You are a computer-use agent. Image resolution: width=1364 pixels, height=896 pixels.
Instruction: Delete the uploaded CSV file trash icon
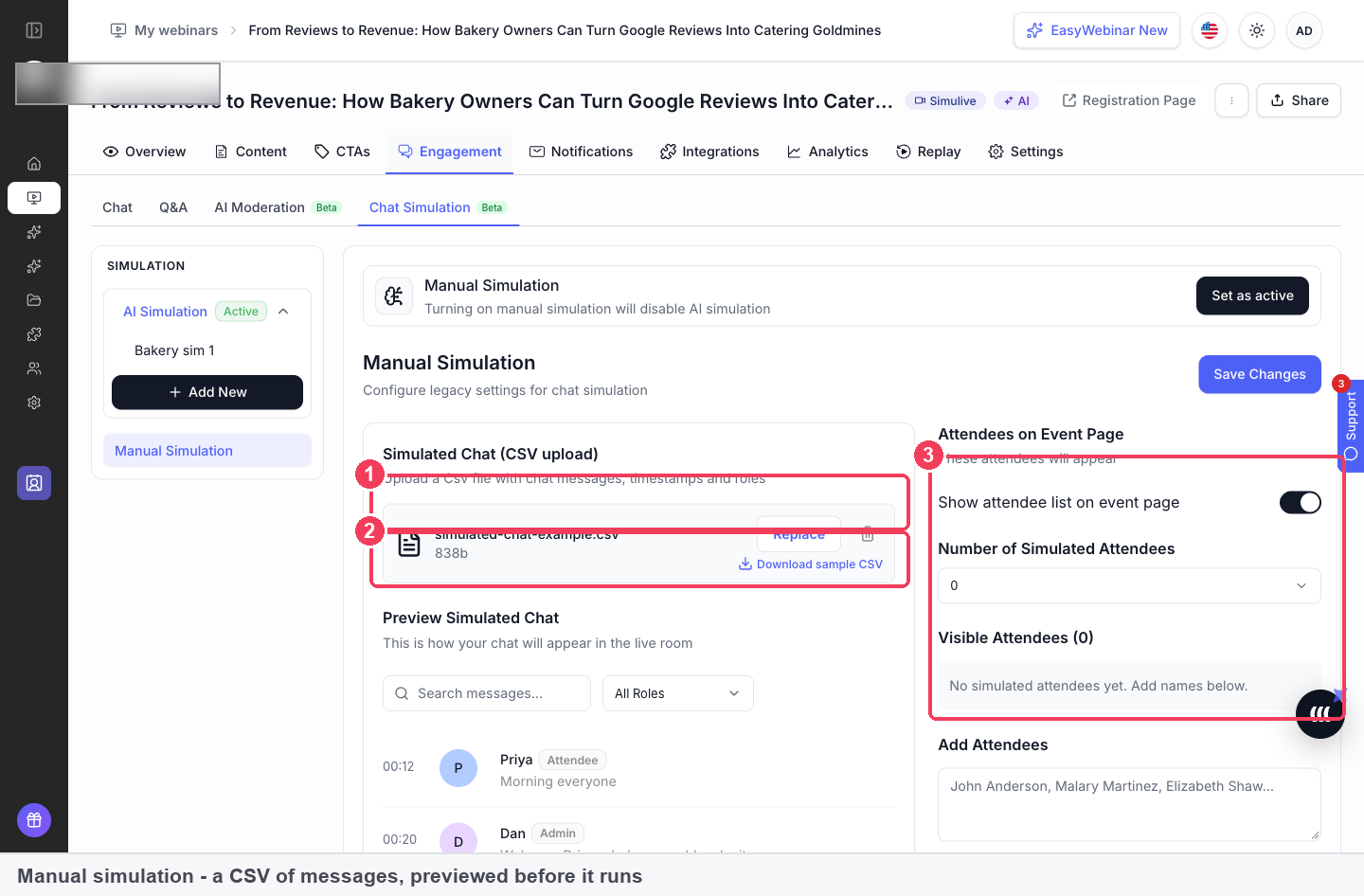[x=868, y=535]
